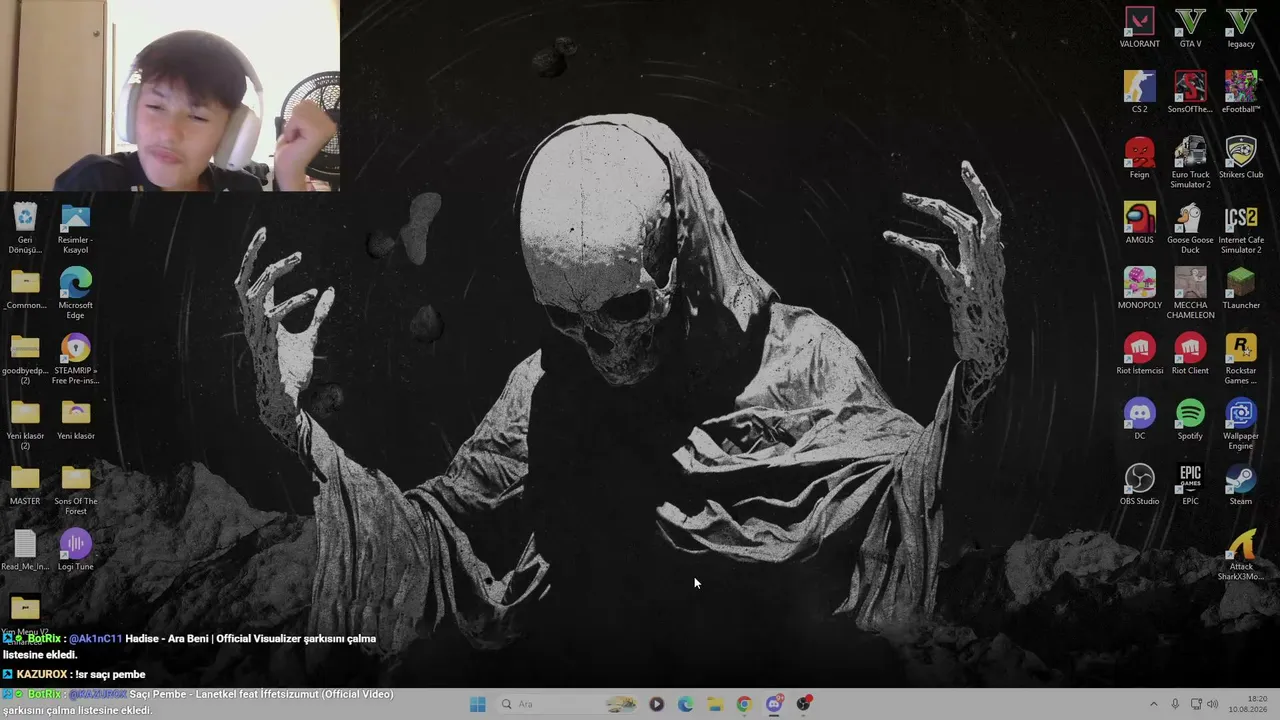The height and width of the screenshot is (720, 1280).
Task: Open the volume control tray icon
Action: click(x=1213, y=704)
